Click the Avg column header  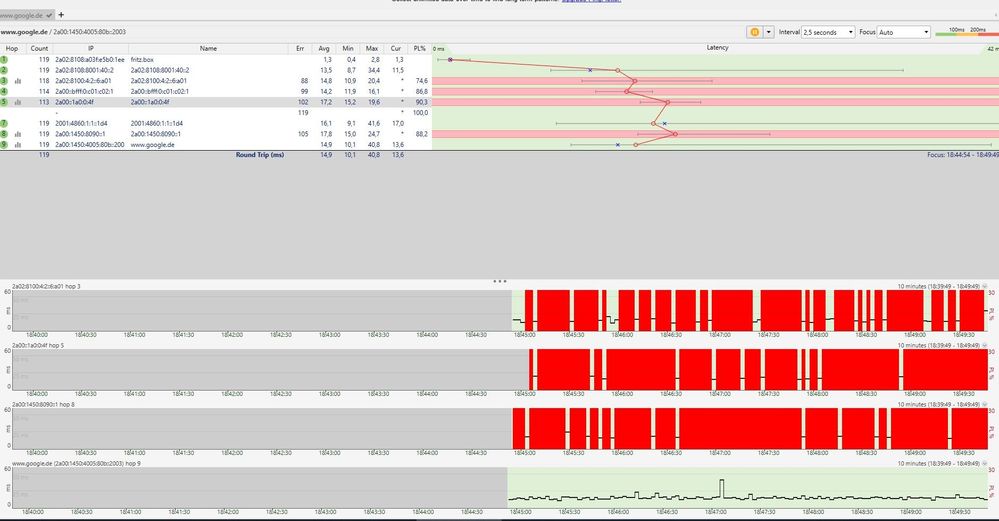(324, 48)
